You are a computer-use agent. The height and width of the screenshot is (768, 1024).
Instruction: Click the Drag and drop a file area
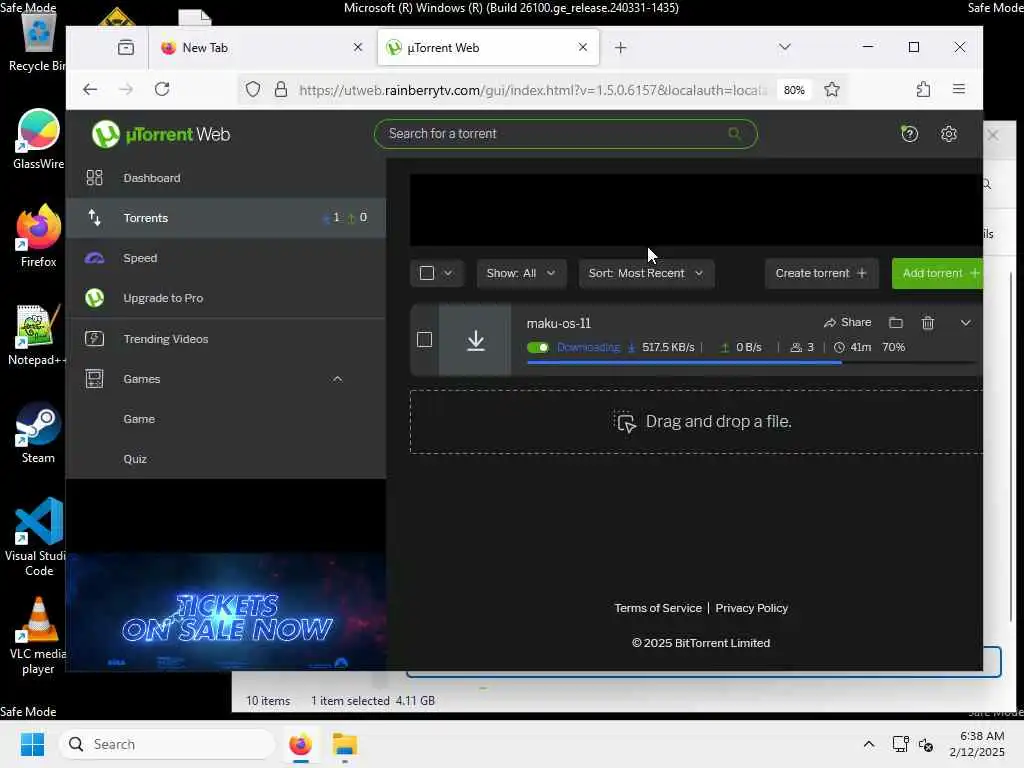pos(696,422)
